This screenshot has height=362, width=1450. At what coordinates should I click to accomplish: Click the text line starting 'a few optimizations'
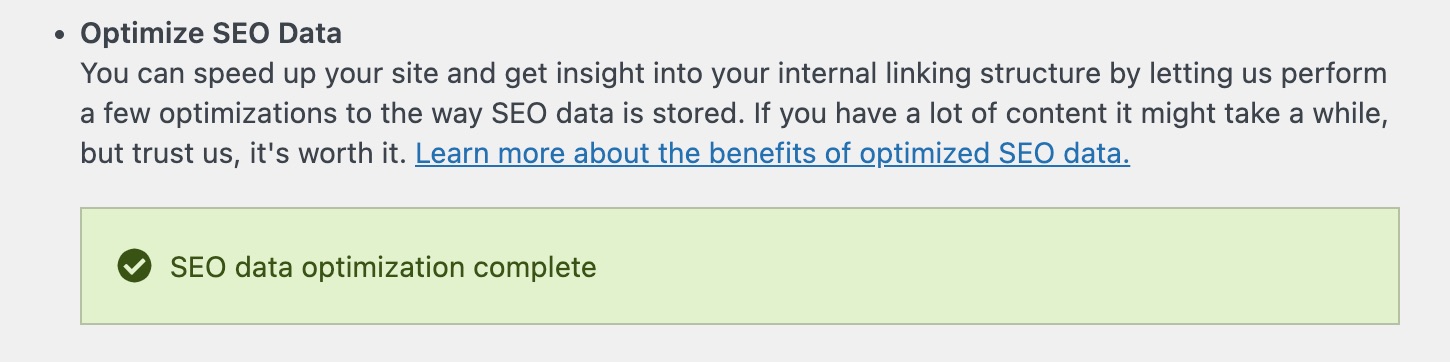click(x=734, y=114)
